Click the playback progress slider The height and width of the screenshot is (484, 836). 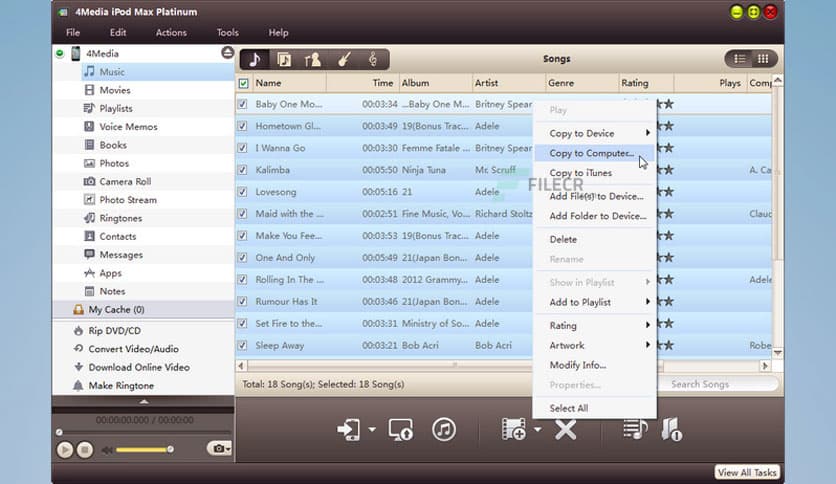click(x=143, y=432)
